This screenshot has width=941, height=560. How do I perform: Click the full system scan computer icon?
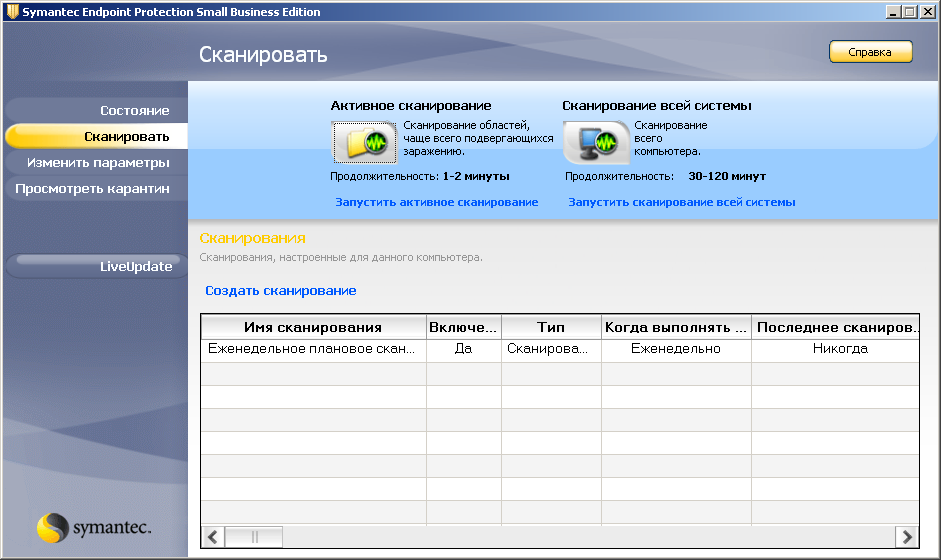pos(596,142)
